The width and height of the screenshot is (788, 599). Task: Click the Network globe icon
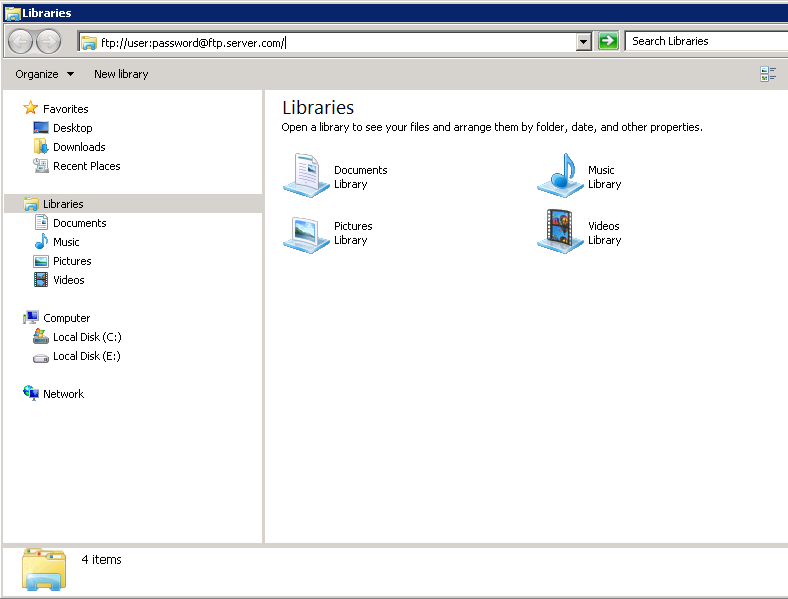tap(31, 393)
